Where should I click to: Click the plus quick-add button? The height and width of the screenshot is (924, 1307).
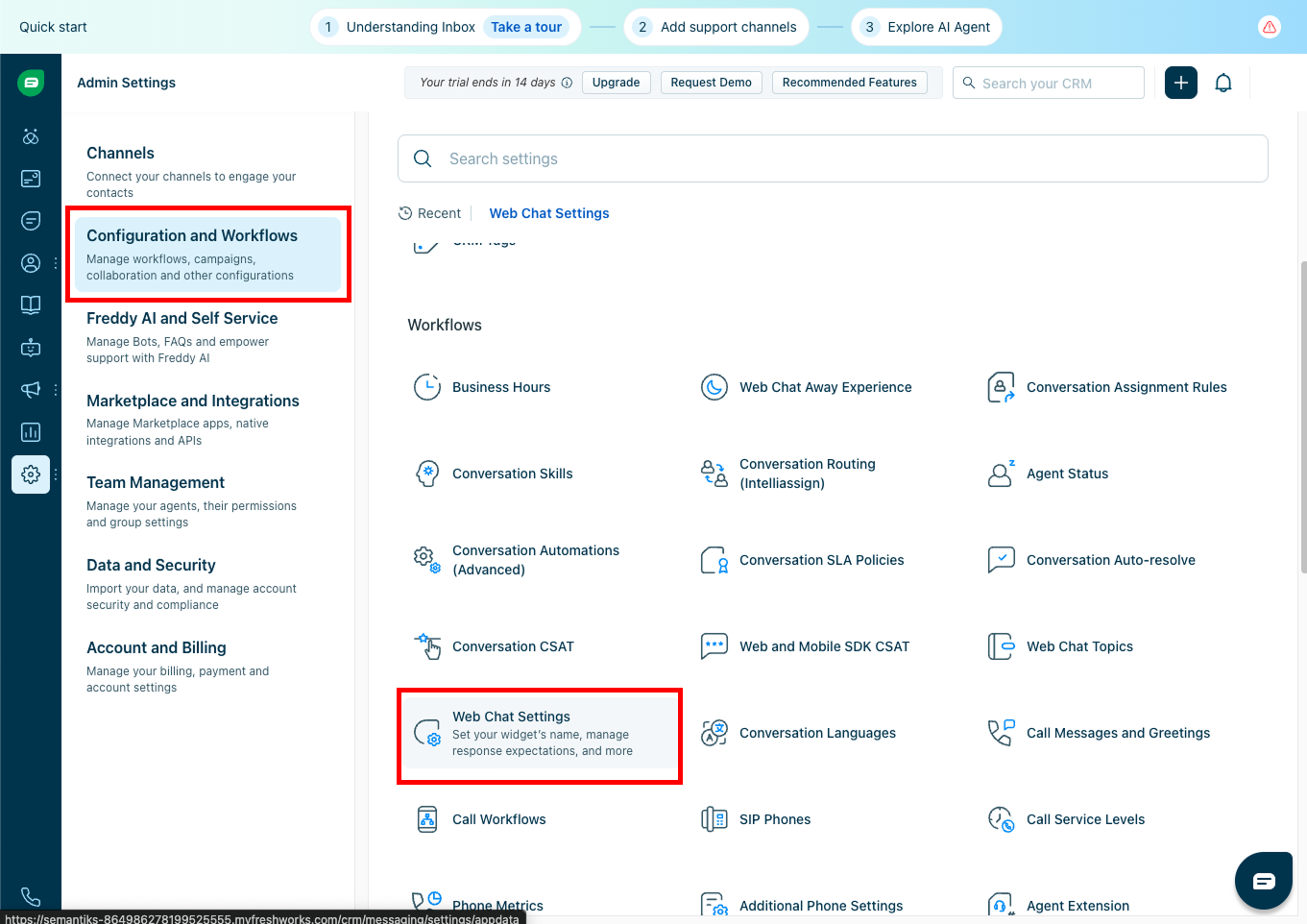click(1181, 83)
